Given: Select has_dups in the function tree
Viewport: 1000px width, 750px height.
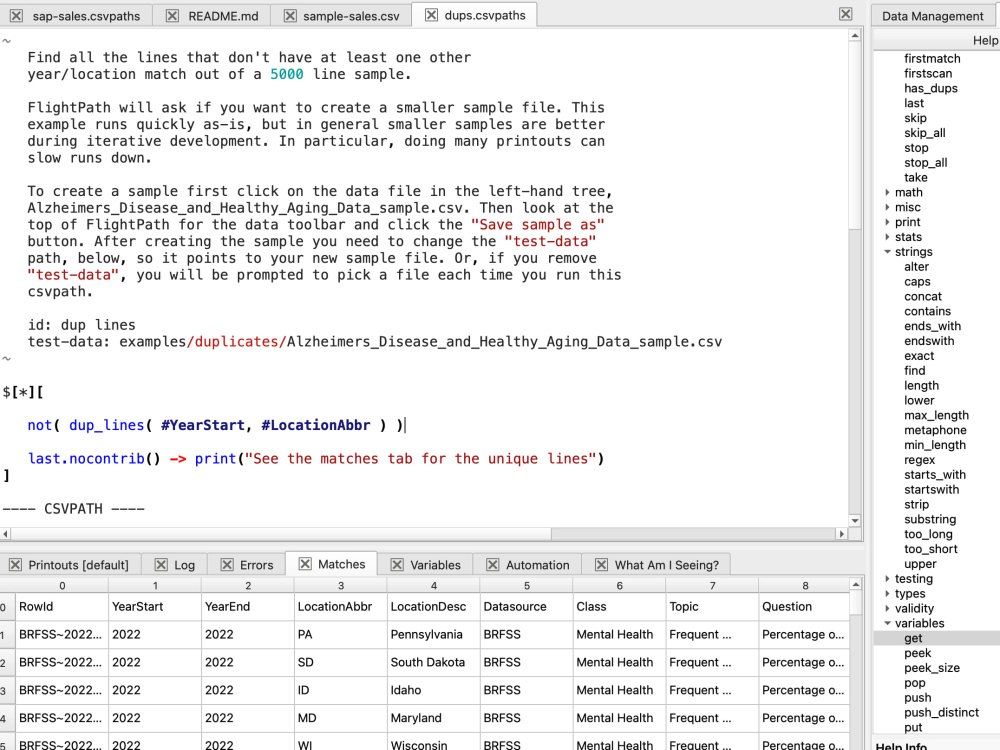Looking at the screenshot, I should point(930,88).
